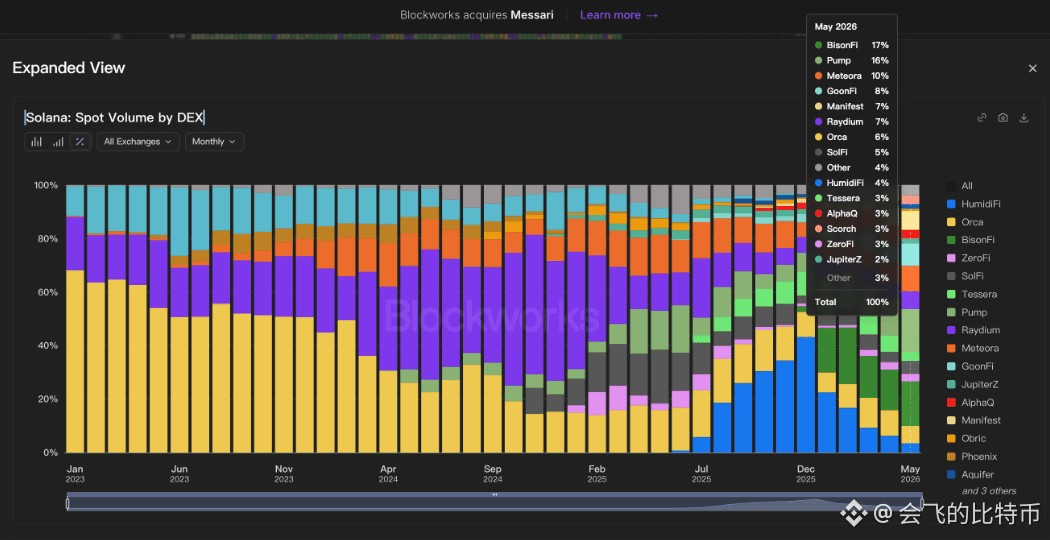
Task: Click the Expanded View heading
Action: (x=68, y=68)
